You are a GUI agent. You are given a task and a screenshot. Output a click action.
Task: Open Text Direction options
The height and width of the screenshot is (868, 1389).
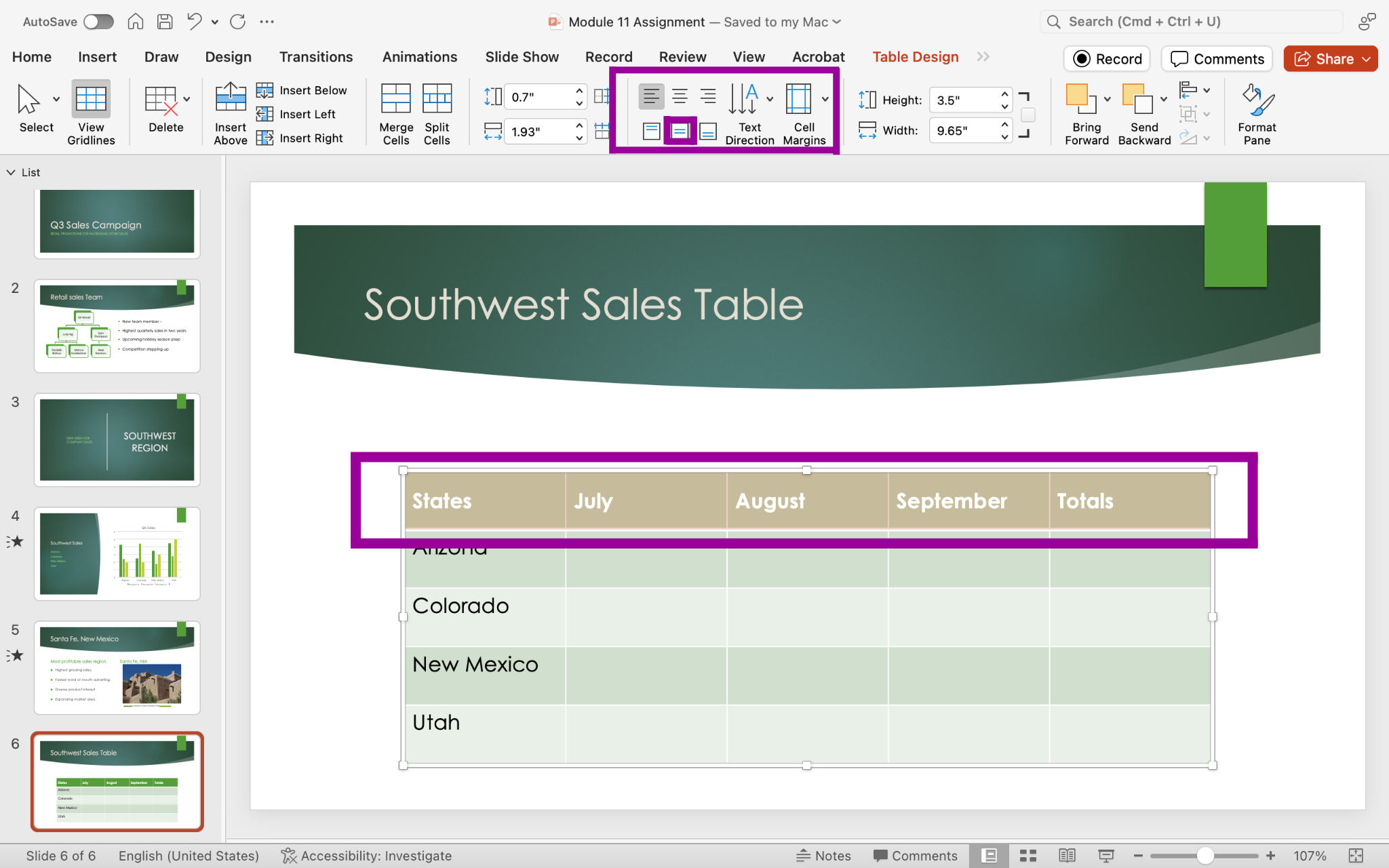(749, 114)
